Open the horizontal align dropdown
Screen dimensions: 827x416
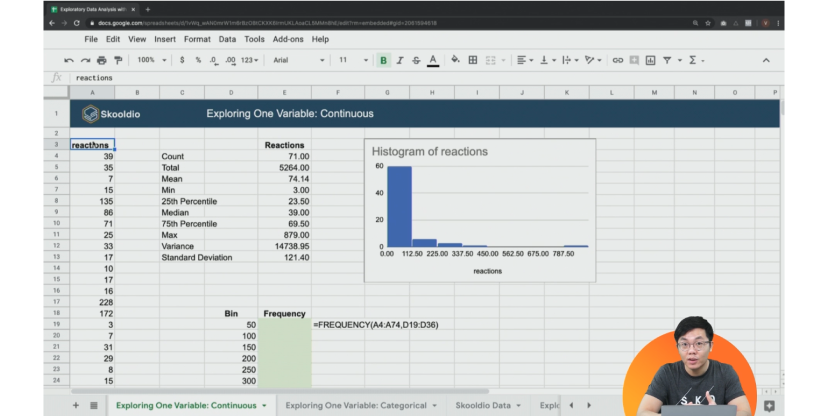coord(525,60)
